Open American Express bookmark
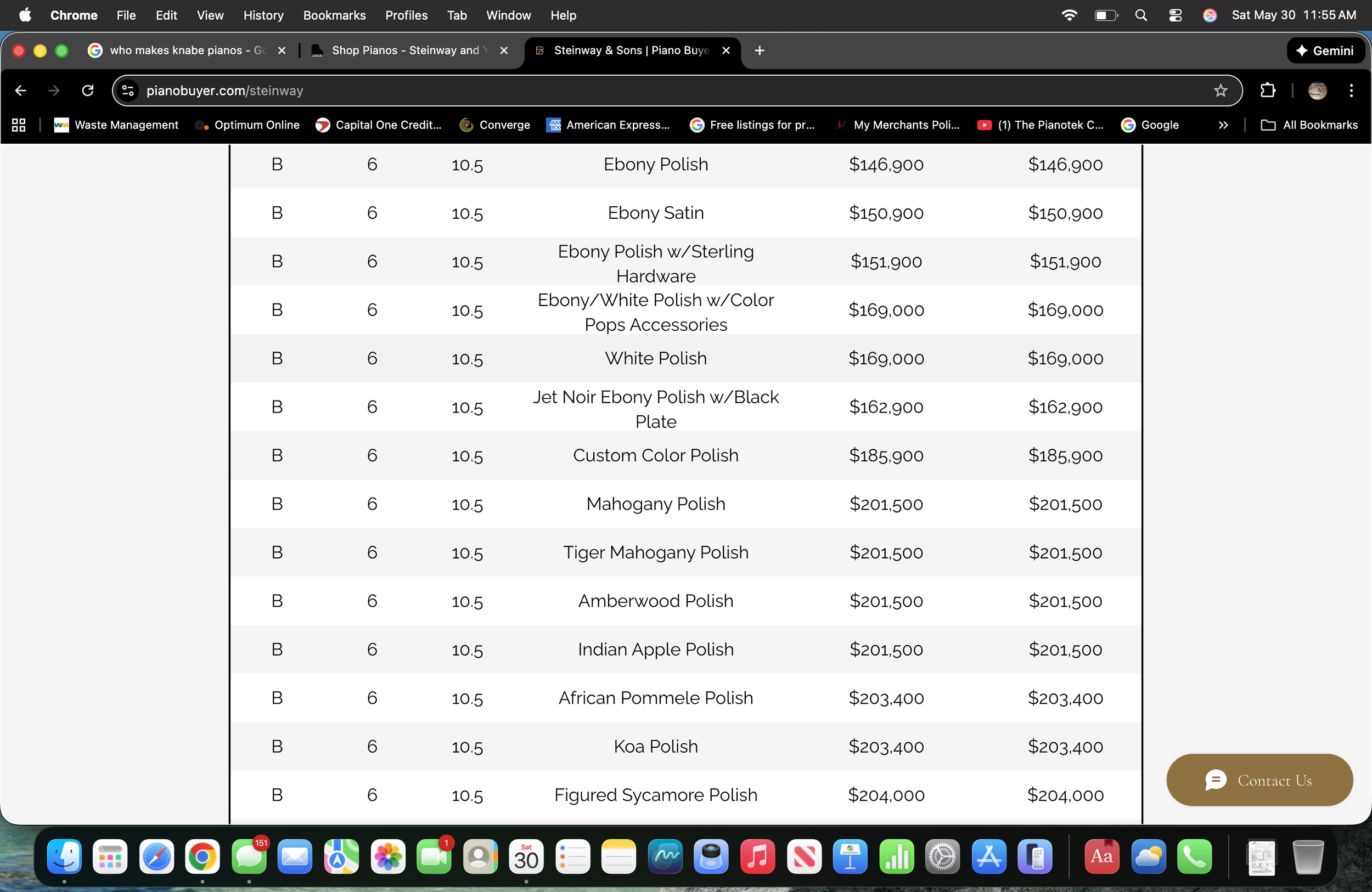 [608, 125]
